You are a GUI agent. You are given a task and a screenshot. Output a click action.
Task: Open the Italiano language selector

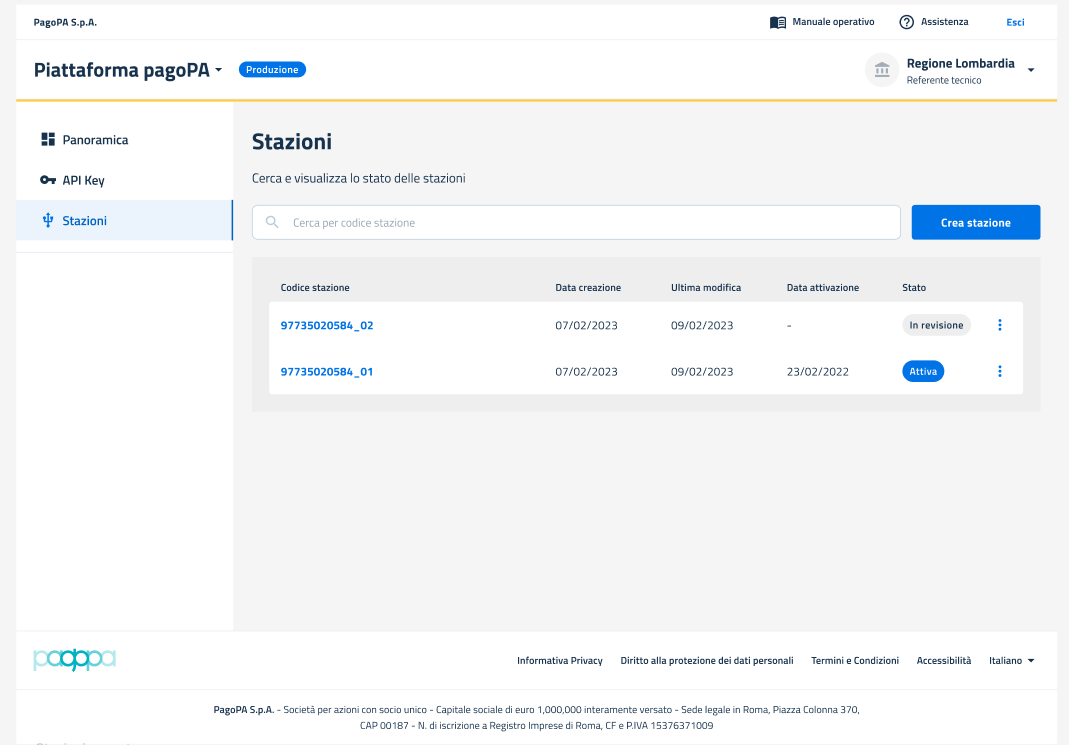coord(1012,661)
